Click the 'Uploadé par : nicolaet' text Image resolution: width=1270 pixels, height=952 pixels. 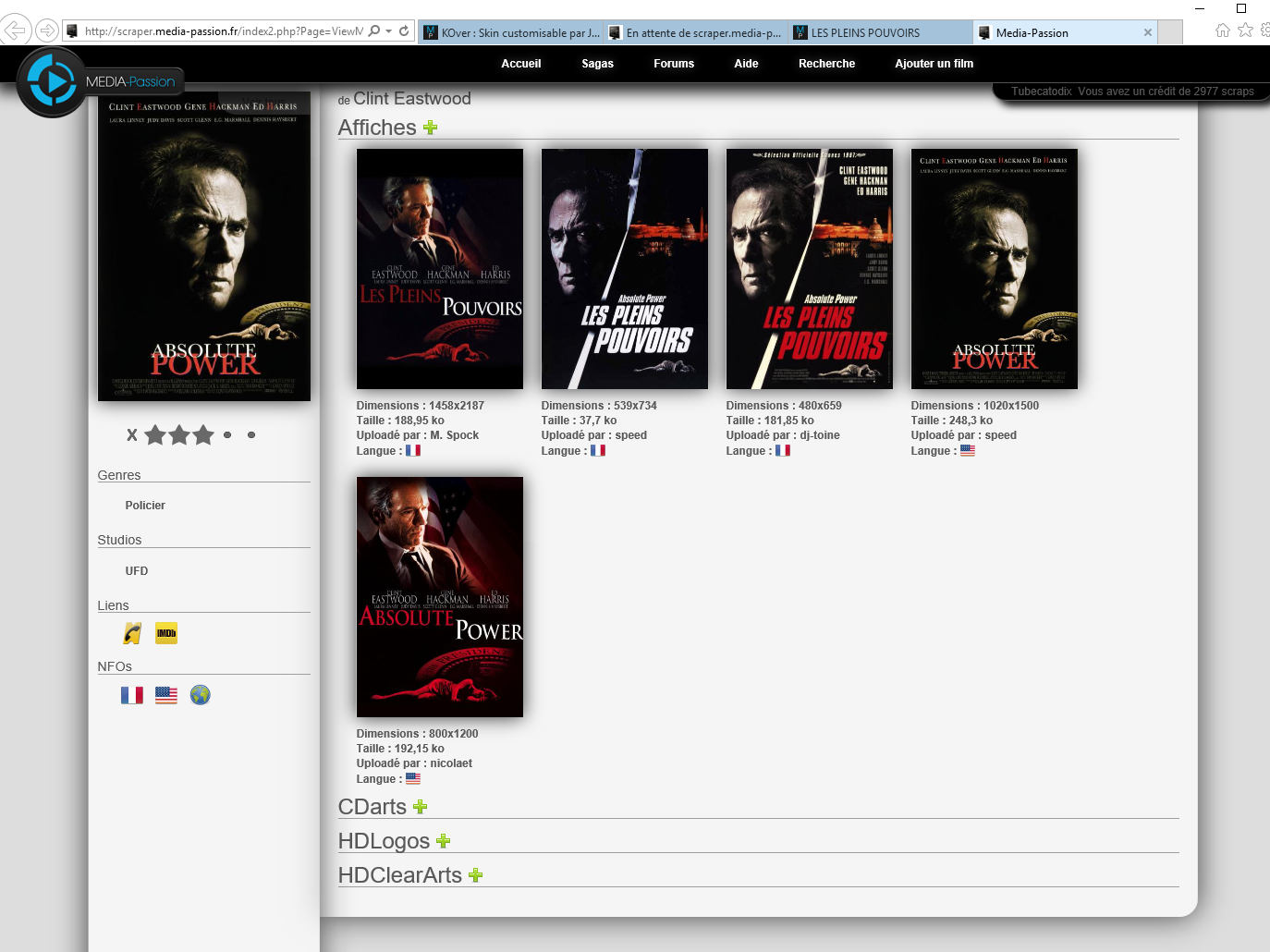point(414,763)
